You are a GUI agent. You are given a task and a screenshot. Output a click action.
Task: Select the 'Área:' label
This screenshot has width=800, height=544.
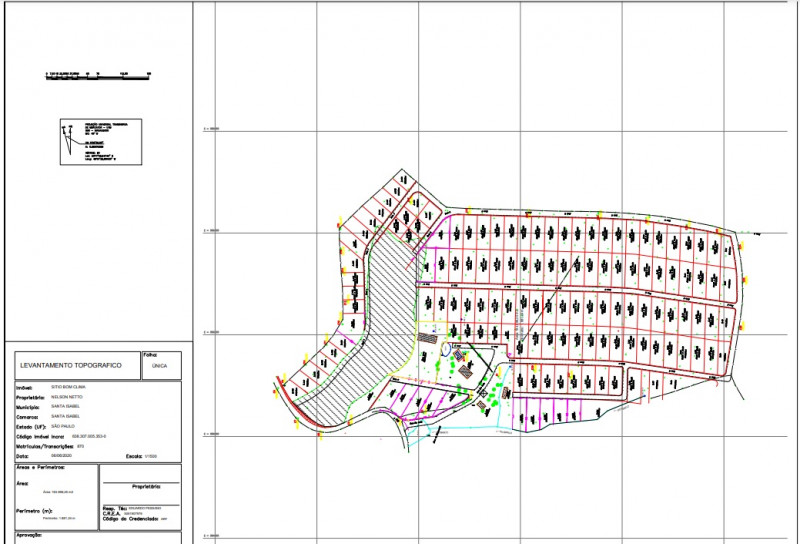tap(22, 483)
